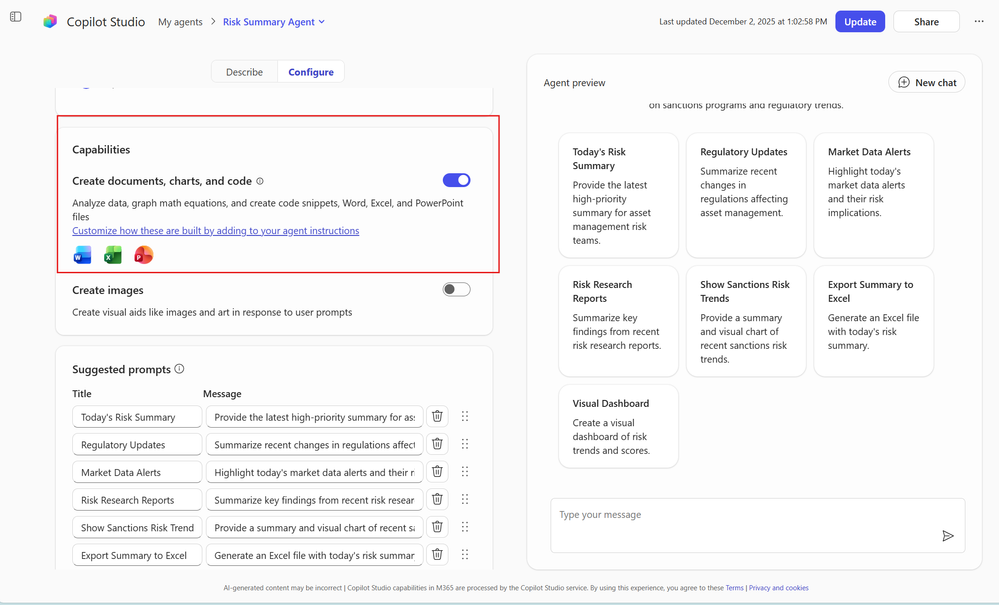Stay on the Configure tab

click(311, 71)
